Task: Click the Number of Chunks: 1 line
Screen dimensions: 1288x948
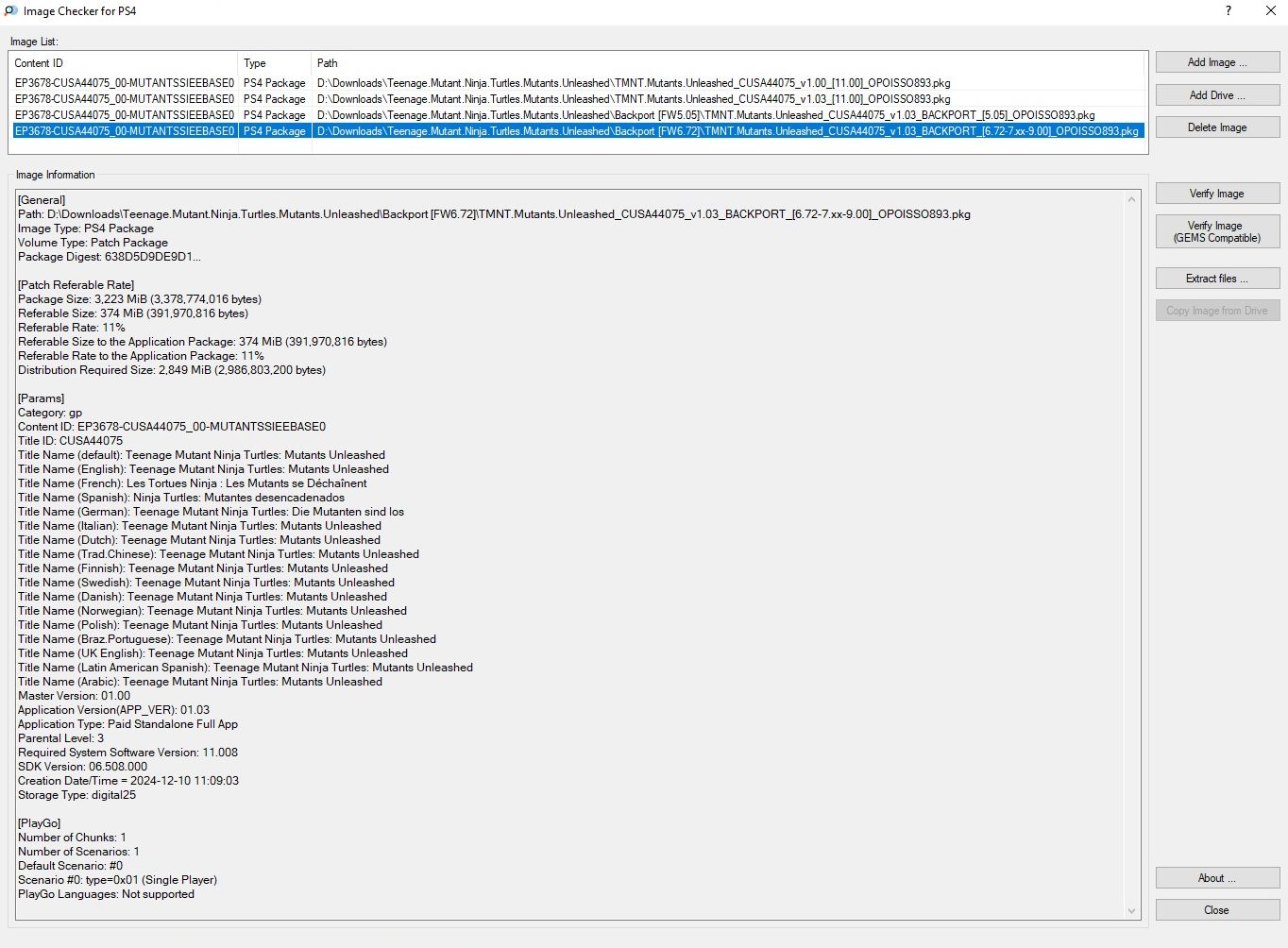Action: click(72, 838)
